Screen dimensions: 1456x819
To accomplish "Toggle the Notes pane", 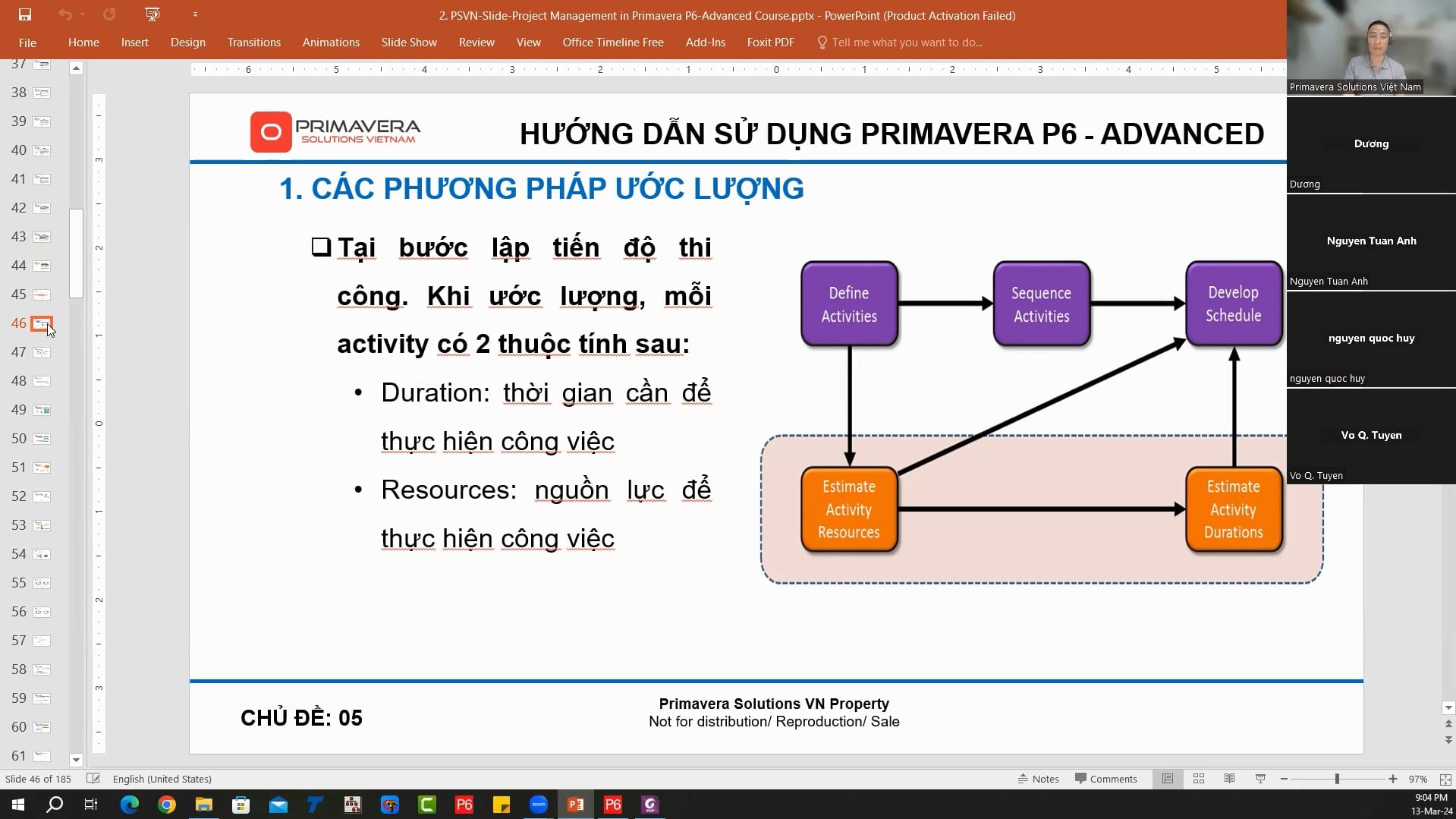I will pos(1039,778).
